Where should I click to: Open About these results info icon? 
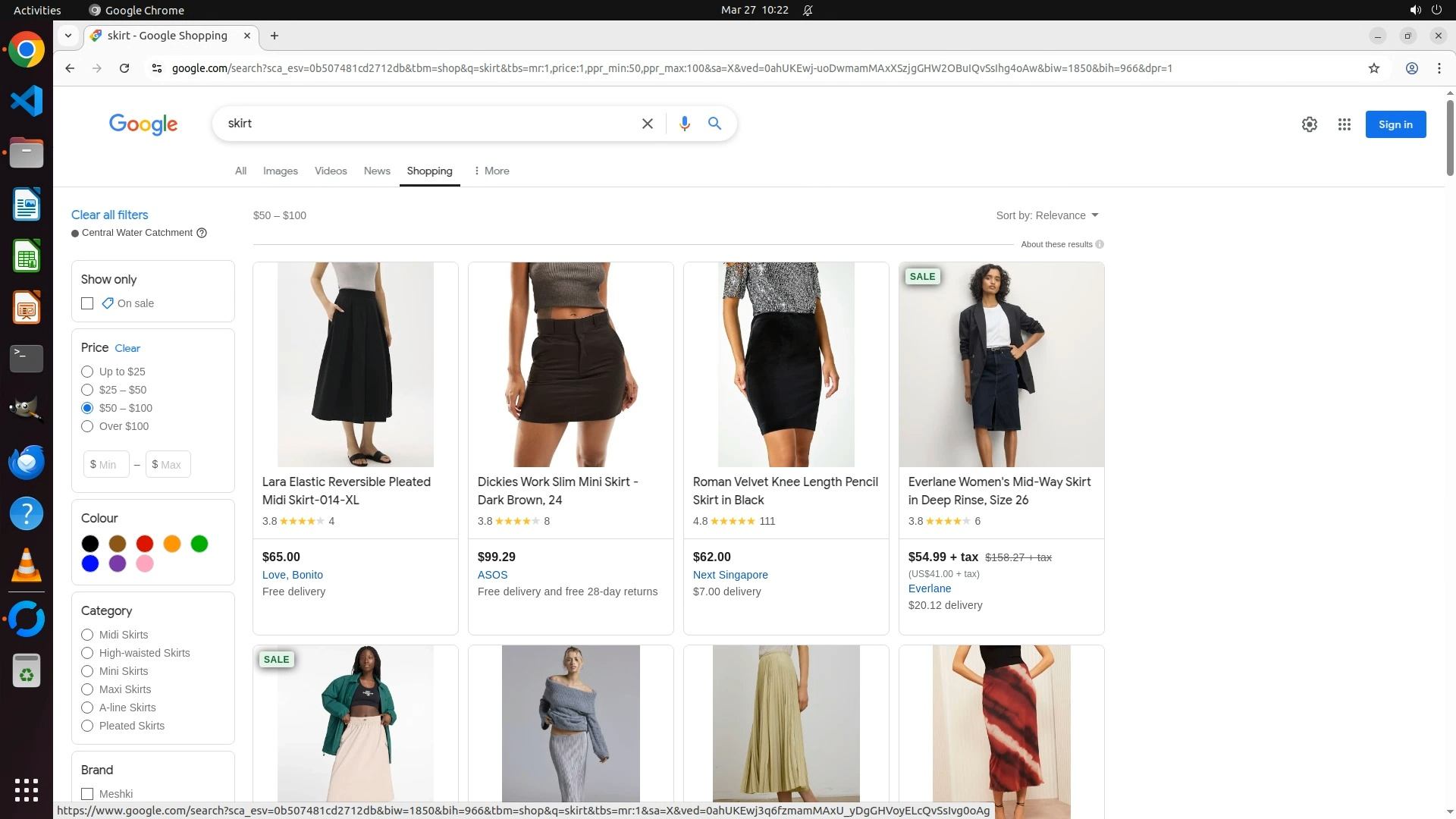click(x=1100, y=244)
